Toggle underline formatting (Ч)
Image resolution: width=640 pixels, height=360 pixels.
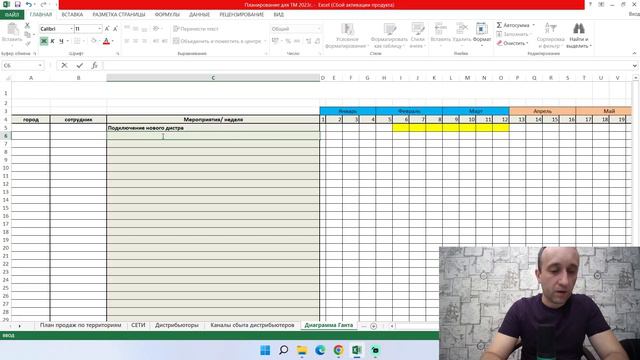point(61,41)
